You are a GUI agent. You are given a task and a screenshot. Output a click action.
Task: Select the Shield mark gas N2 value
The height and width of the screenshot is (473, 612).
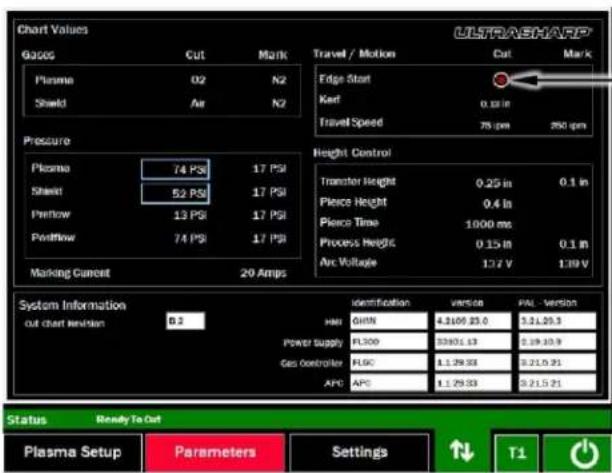[x=279, y=103]
